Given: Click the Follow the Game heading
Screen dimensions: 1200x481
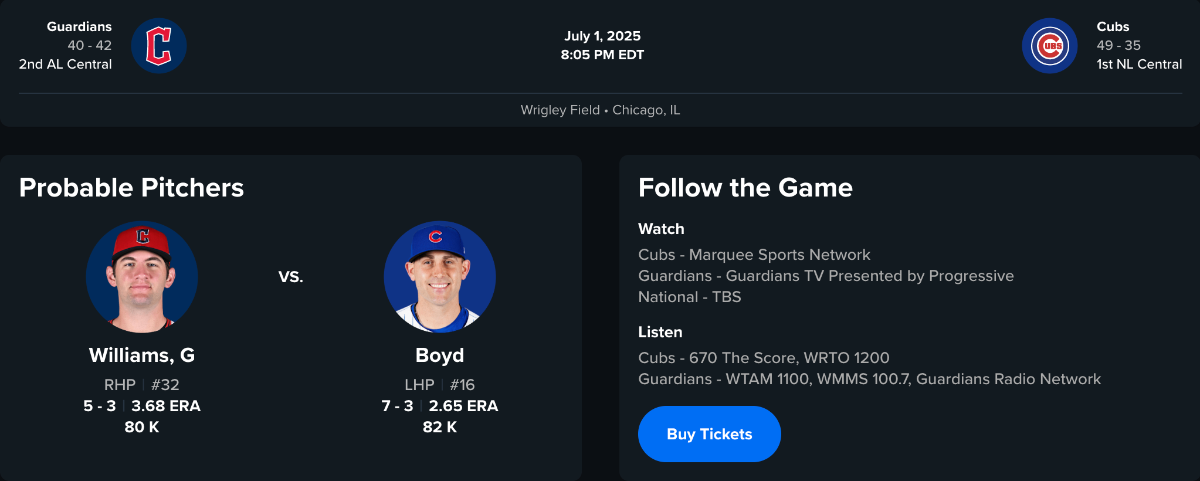Looking at the screenshot, I should click(x=745, y=188).
